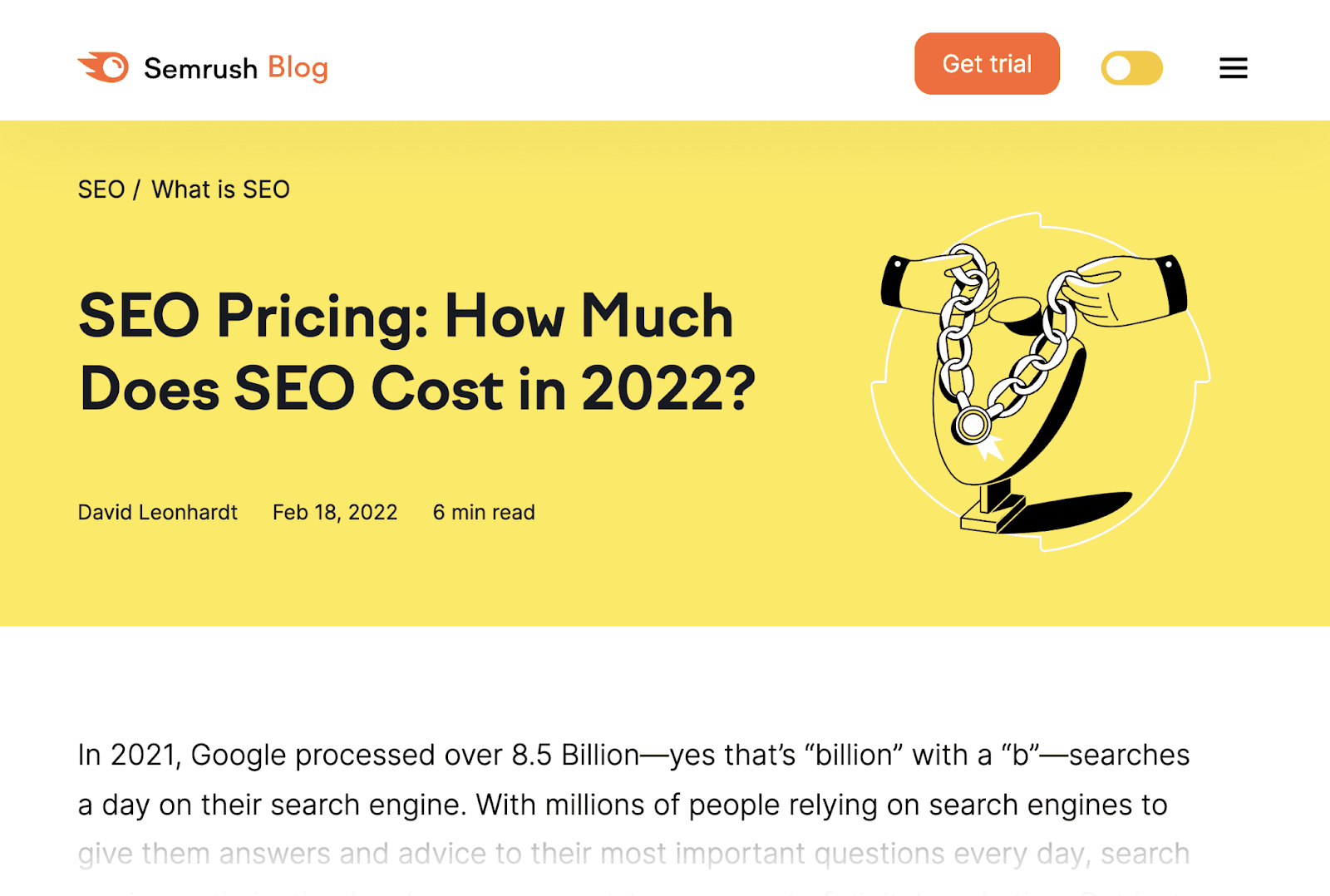Image resolution: width=1330 pixels, height=896 pixels.
Task: Click the white cursor arrow in the illustration
Action: (x=989, y=447)
